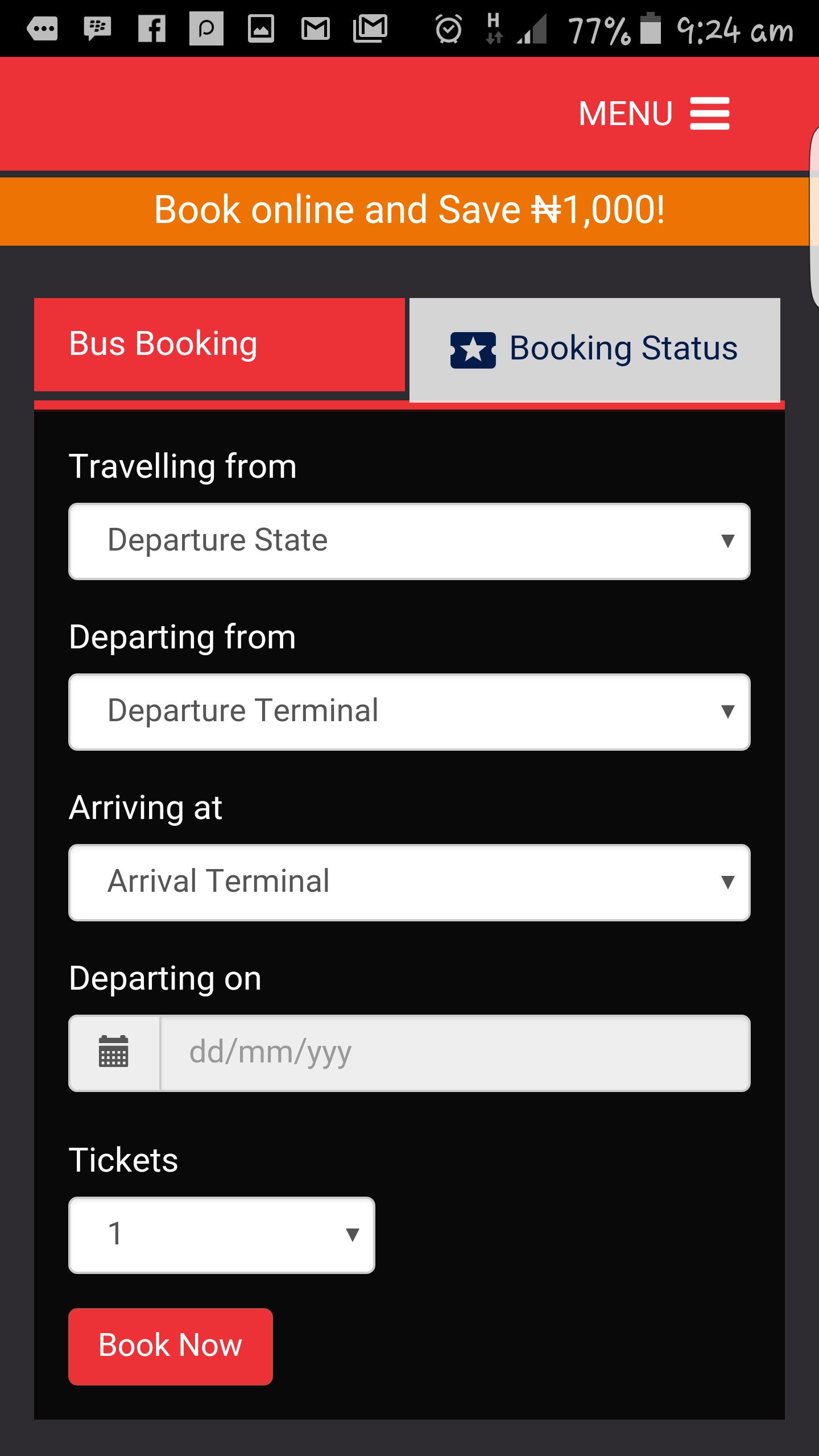
Task: Change the Tickets quantity dropdown
Action: [x=222, y=1235]
